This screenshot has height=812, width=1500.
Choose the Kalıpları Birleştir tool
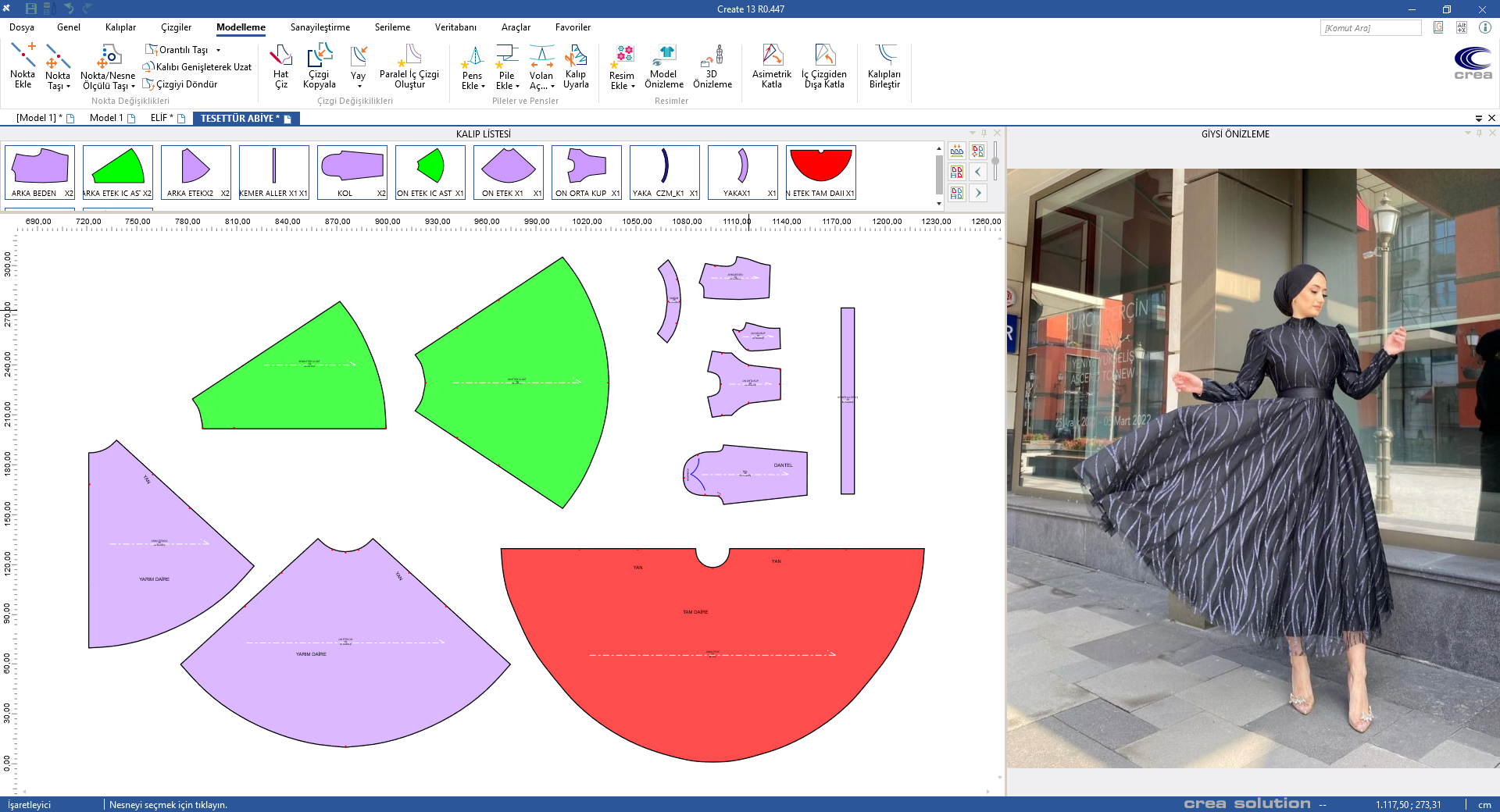(884, 66)
